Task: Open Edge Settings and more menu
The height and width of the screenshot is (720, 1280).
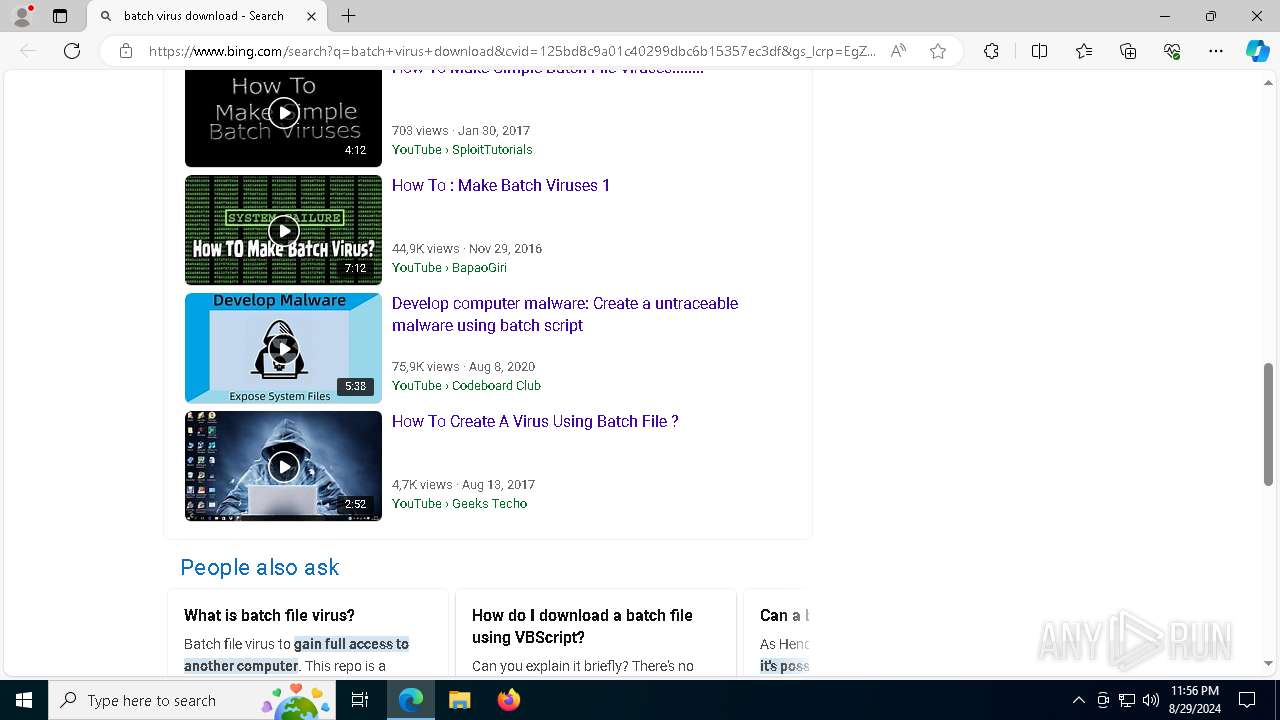Action: (x=1216, y=51)
